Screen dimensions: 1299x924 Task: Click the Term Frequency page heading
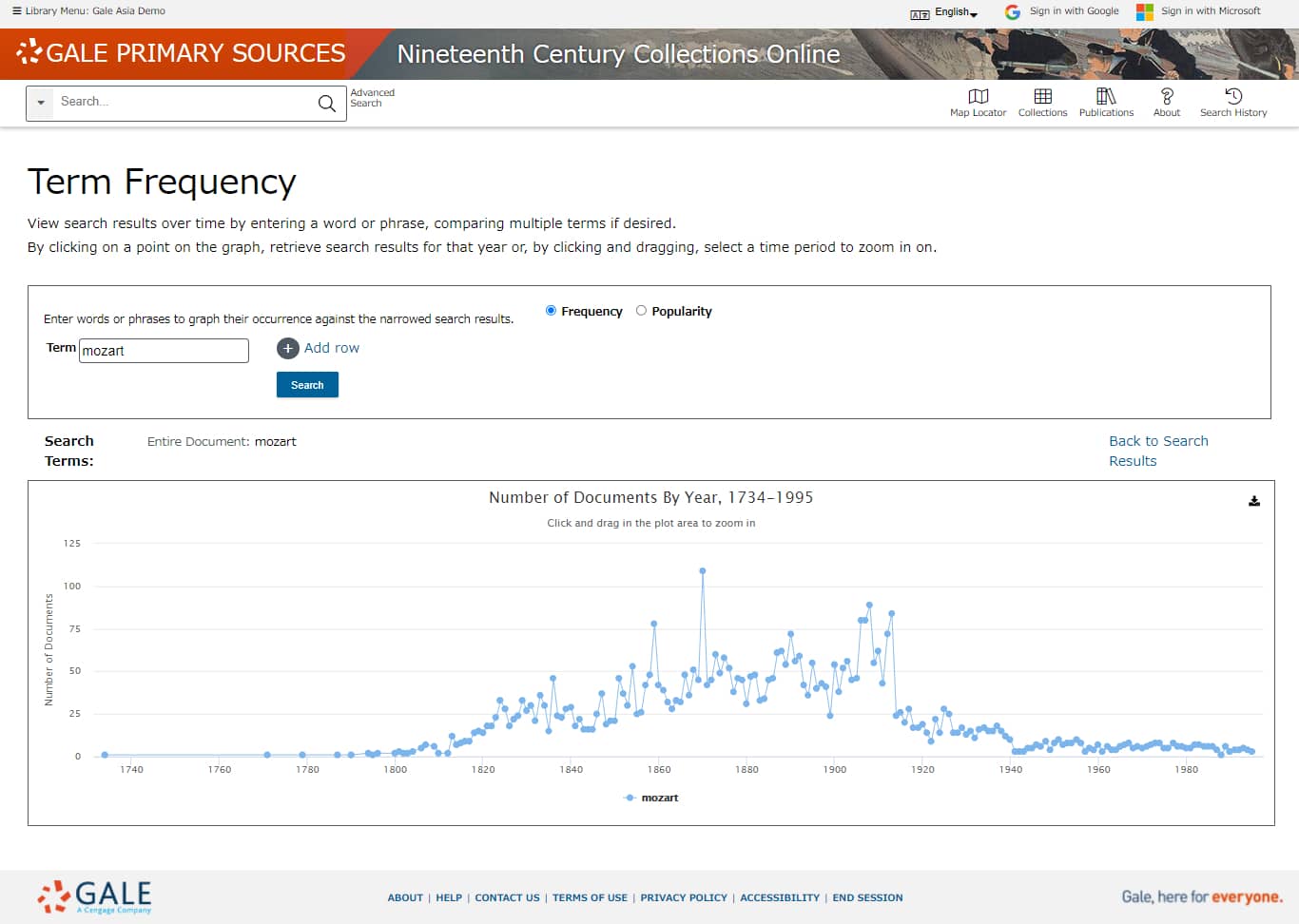tap(162, 182)
